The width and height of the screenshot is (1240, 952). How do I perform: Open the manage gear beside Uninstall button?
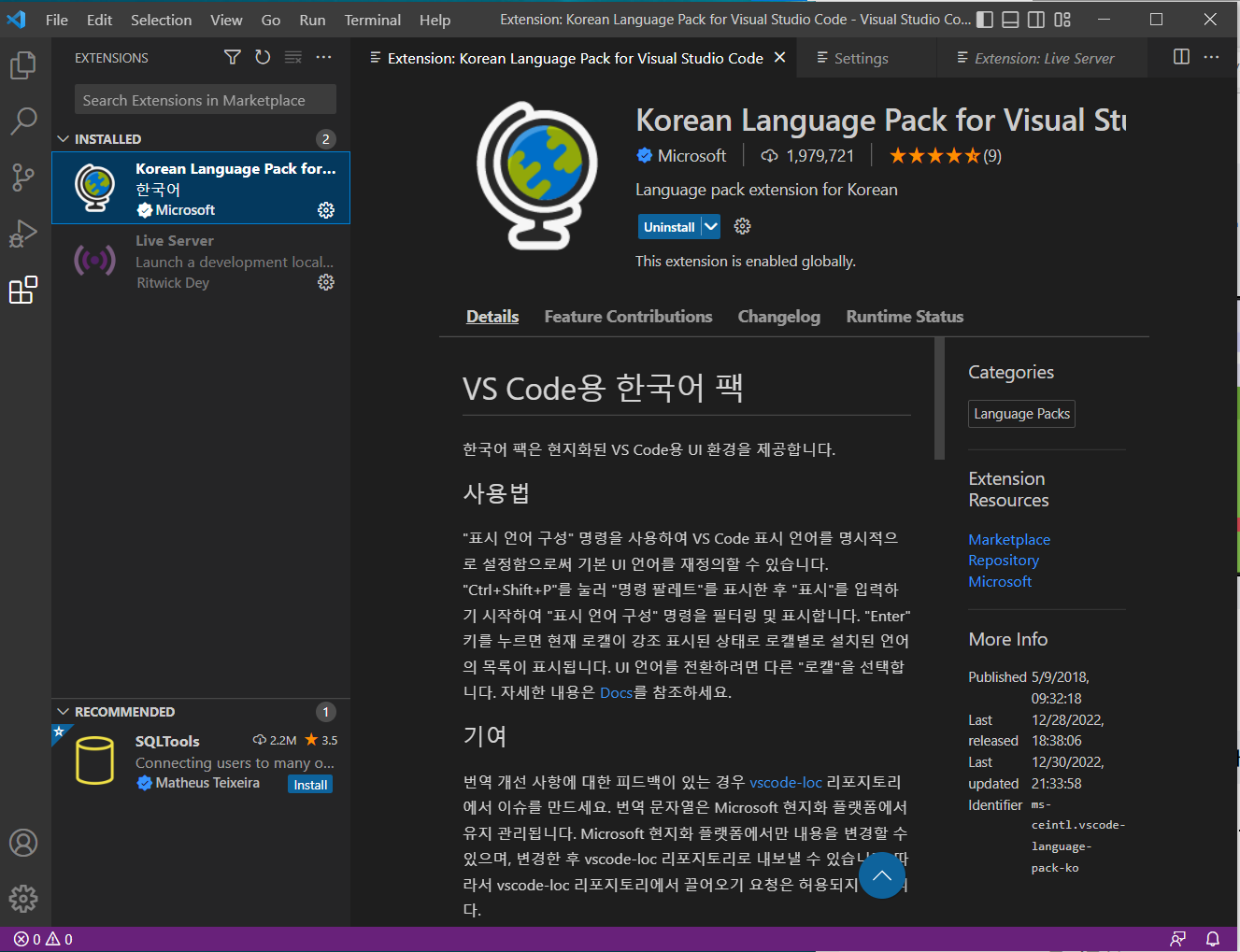point(743,226)
